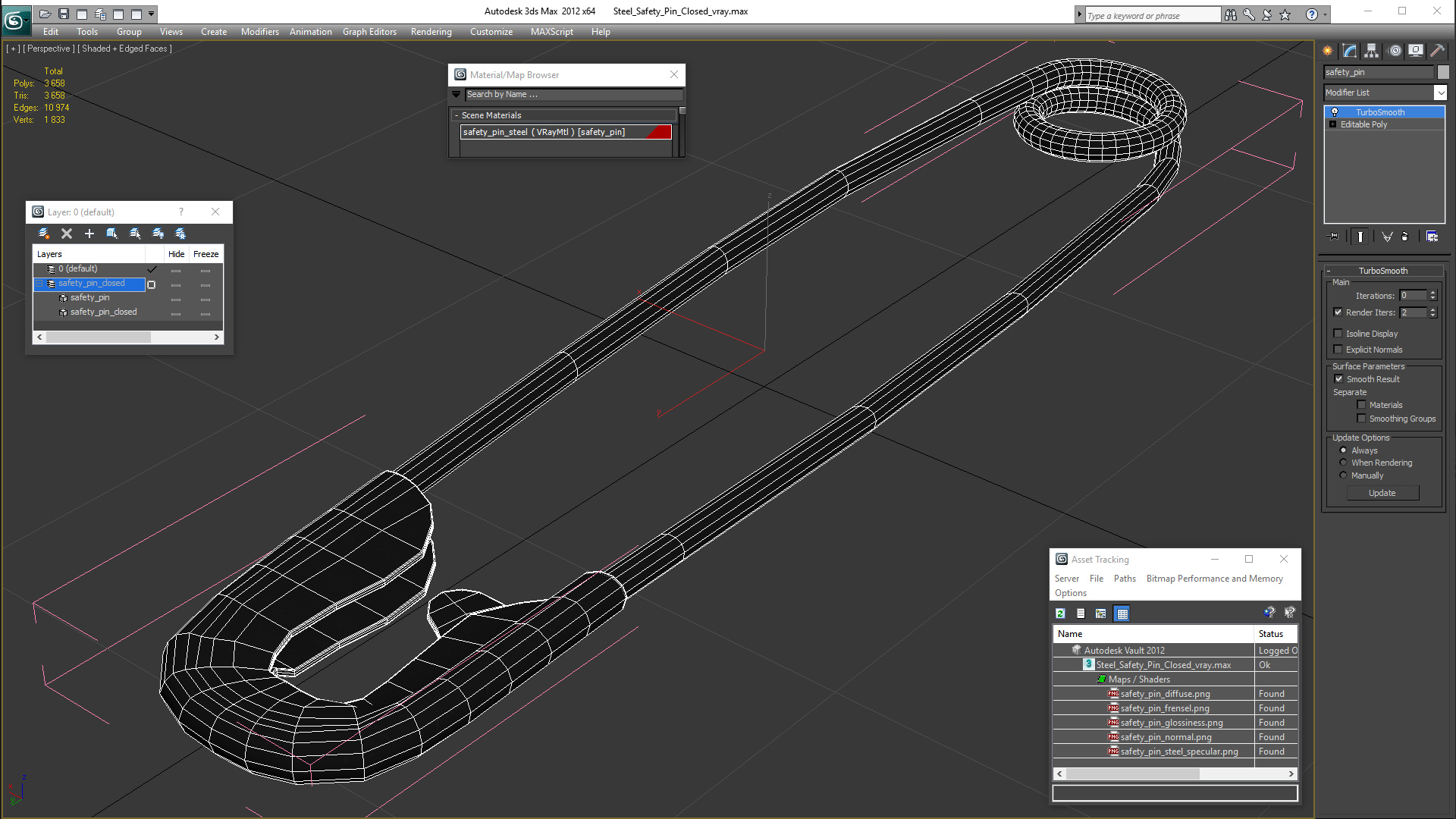
Task: Click Remove Modifier from stack icon
Action: (1405, 237)
